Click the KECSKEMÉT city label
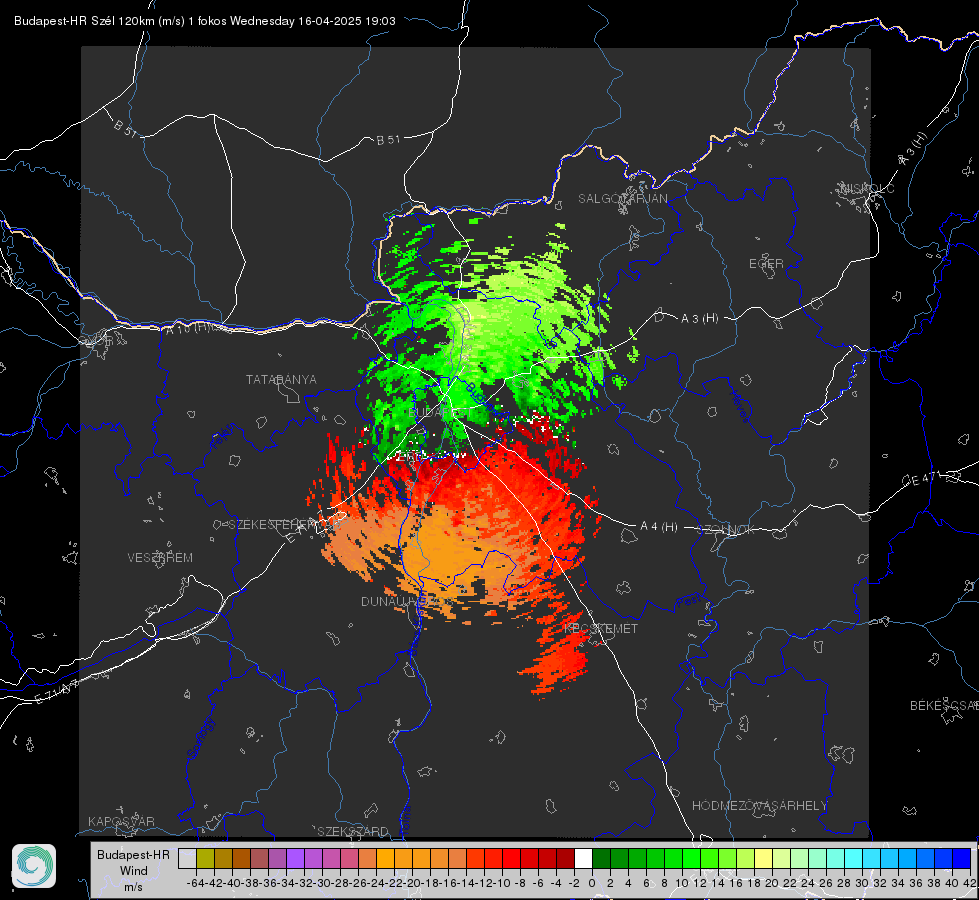 coord(601,628)
